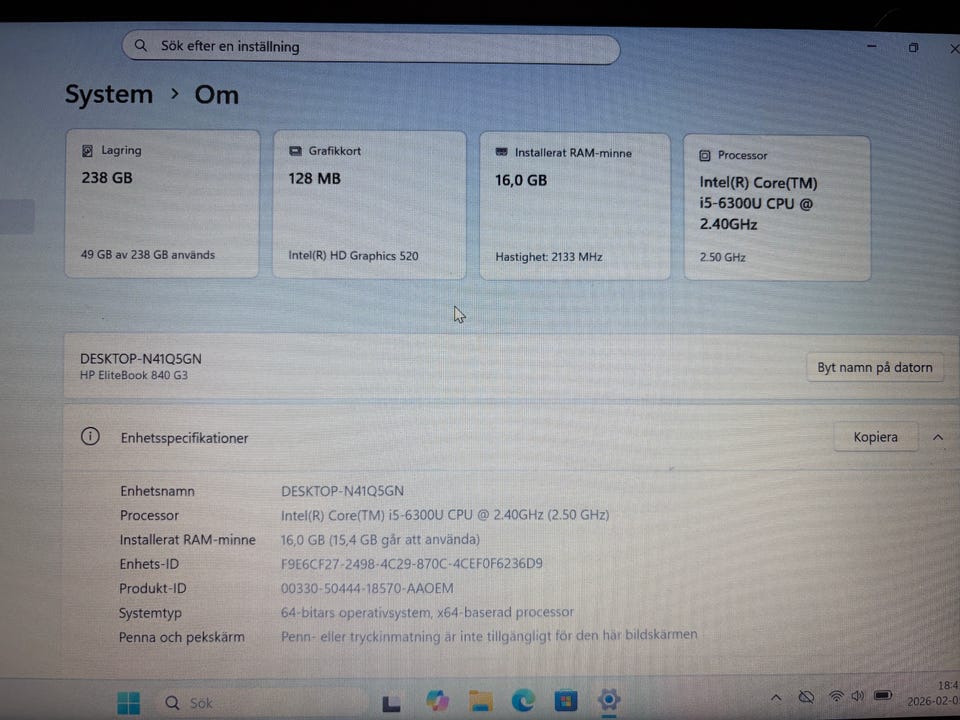Image resolution: width=960 pixels, height=720 pixels.
Task: Select the Enhetsnamn value DESKTOP-N41Q5GN
Action: pos(342,491)
